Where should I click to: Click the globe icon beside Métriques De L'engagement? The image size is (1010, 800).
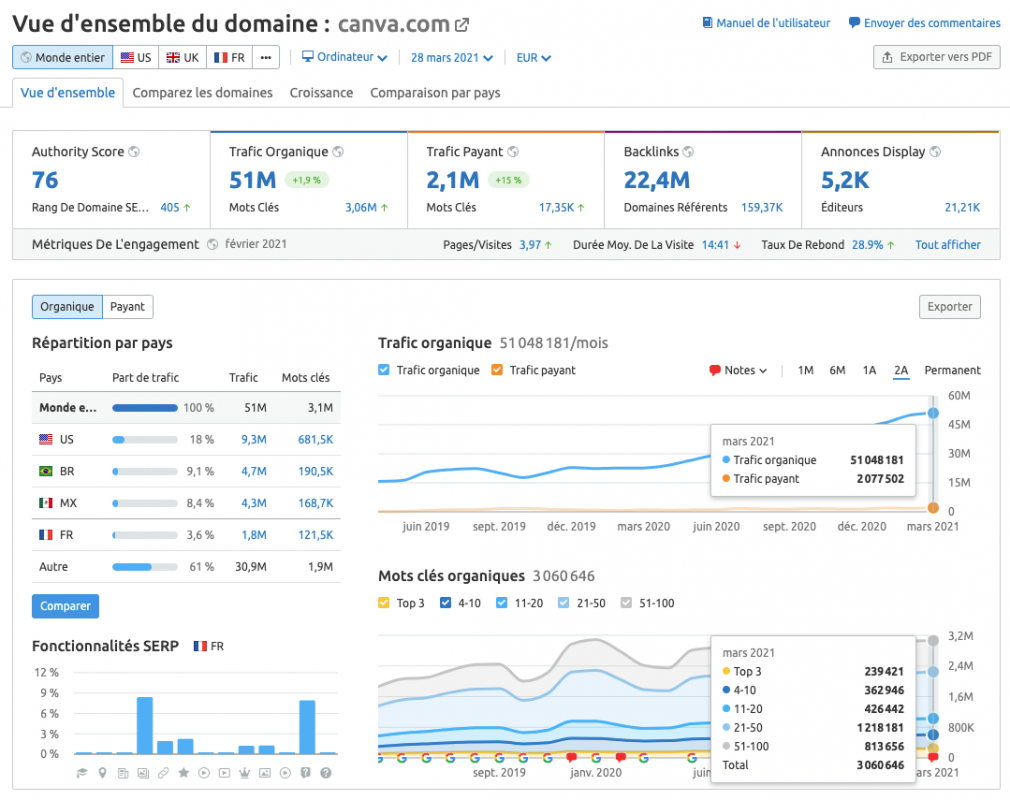(x=213, y=245)
